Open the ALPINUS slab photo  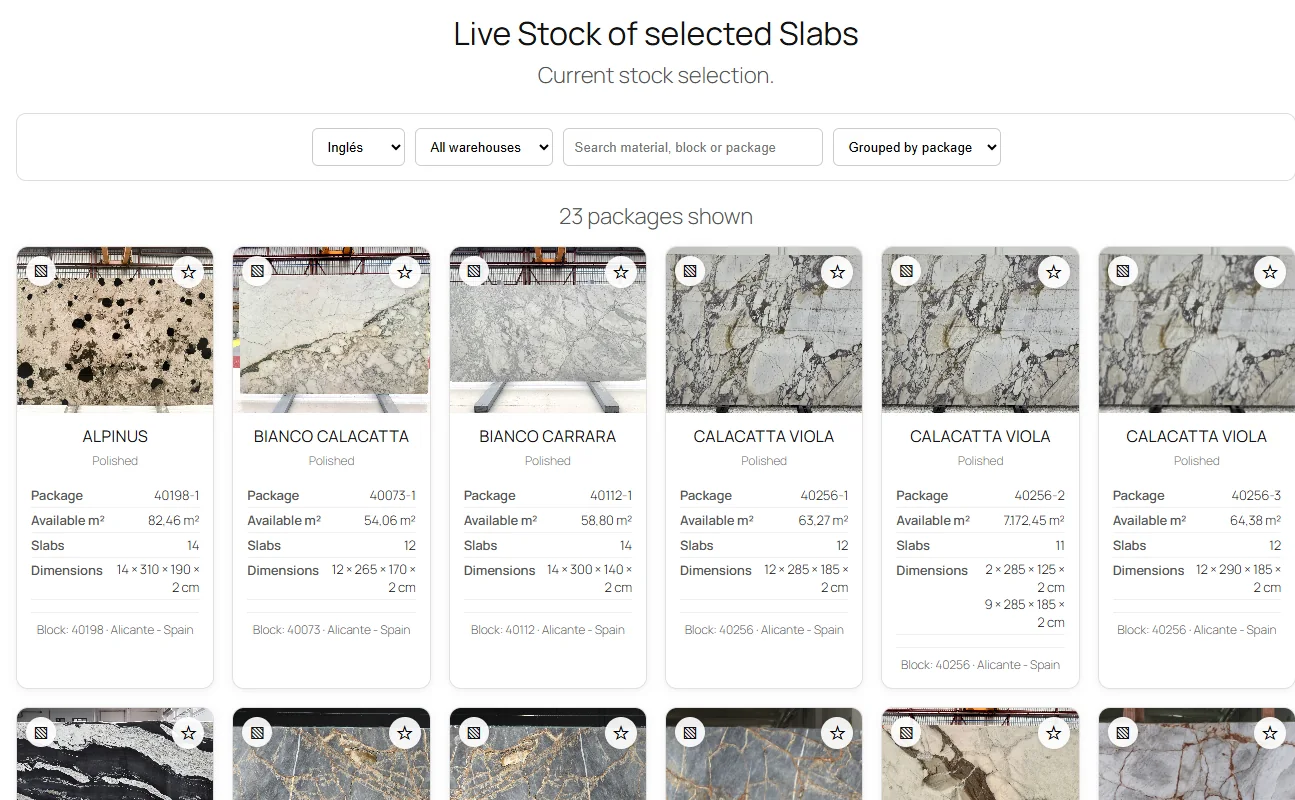click(x=115, y=330)
